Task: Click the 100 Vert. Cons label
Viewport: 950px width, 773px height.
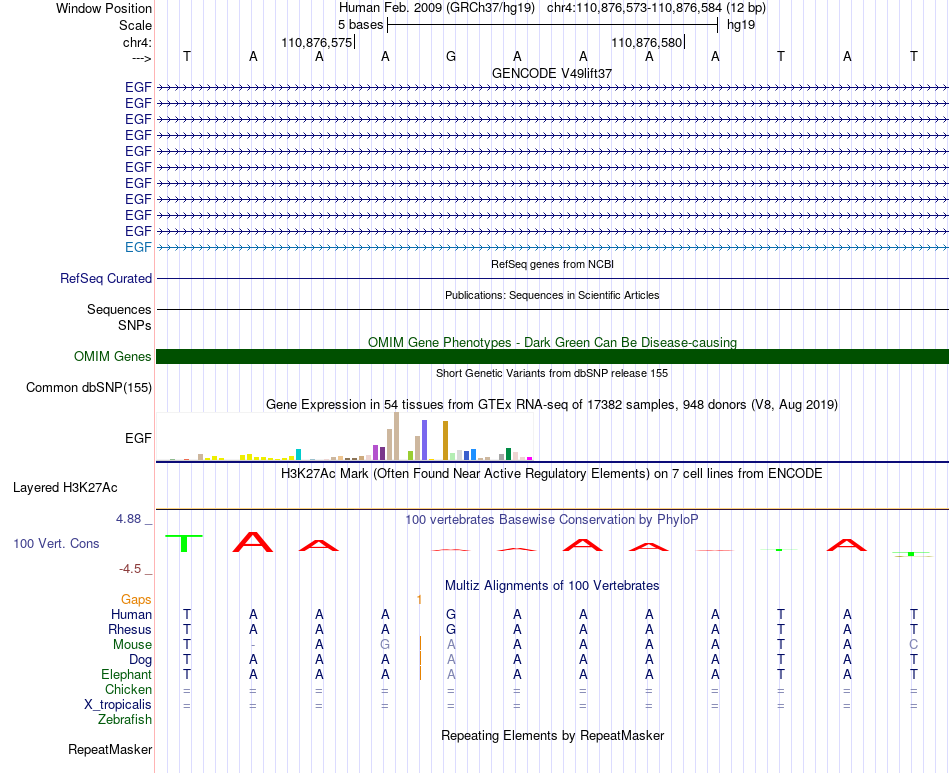Action: click(x=56, y=543)
